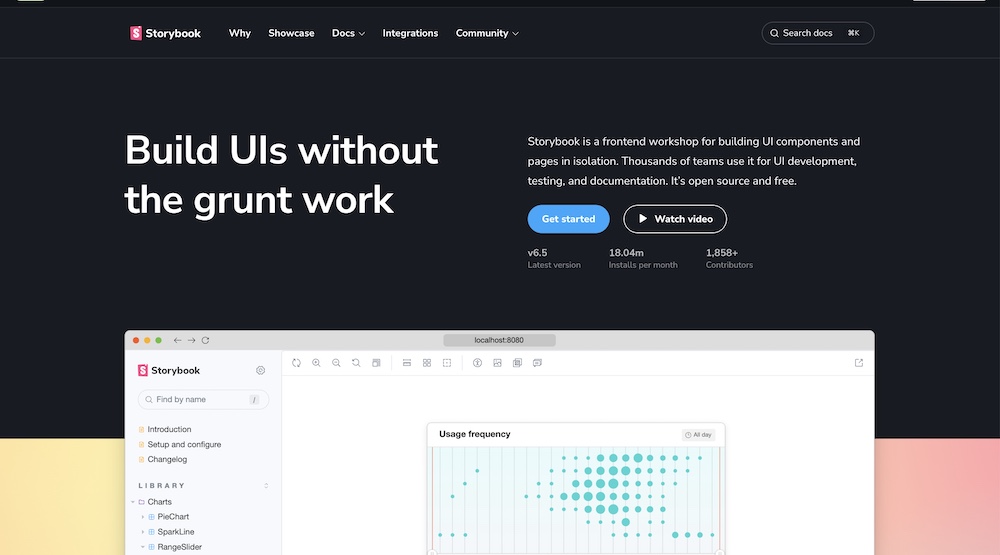Click the Storybook logo in the navbar
Viewport: 1000px width, 555px height.
[166, 33]
